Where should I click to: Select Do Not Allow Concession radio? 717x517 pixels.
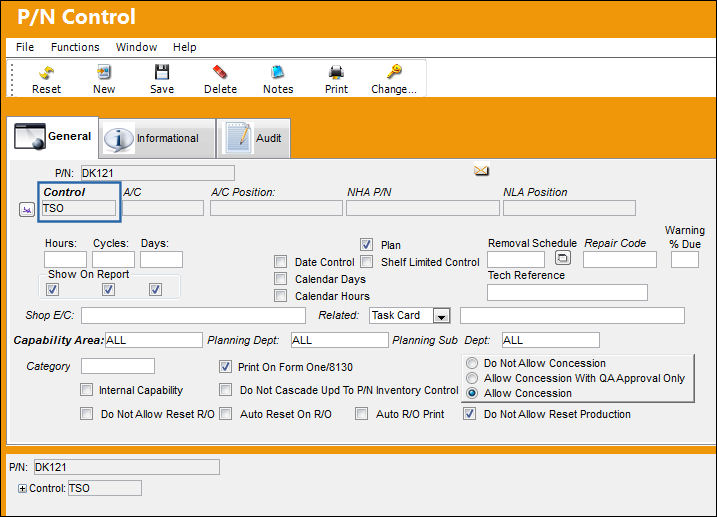click(x=472, y=363)
